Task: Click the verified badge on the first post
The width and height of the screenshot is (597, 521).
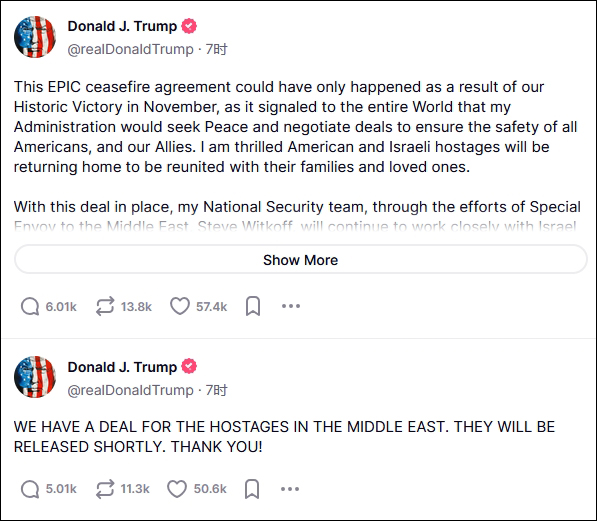Action: [189, 26]
